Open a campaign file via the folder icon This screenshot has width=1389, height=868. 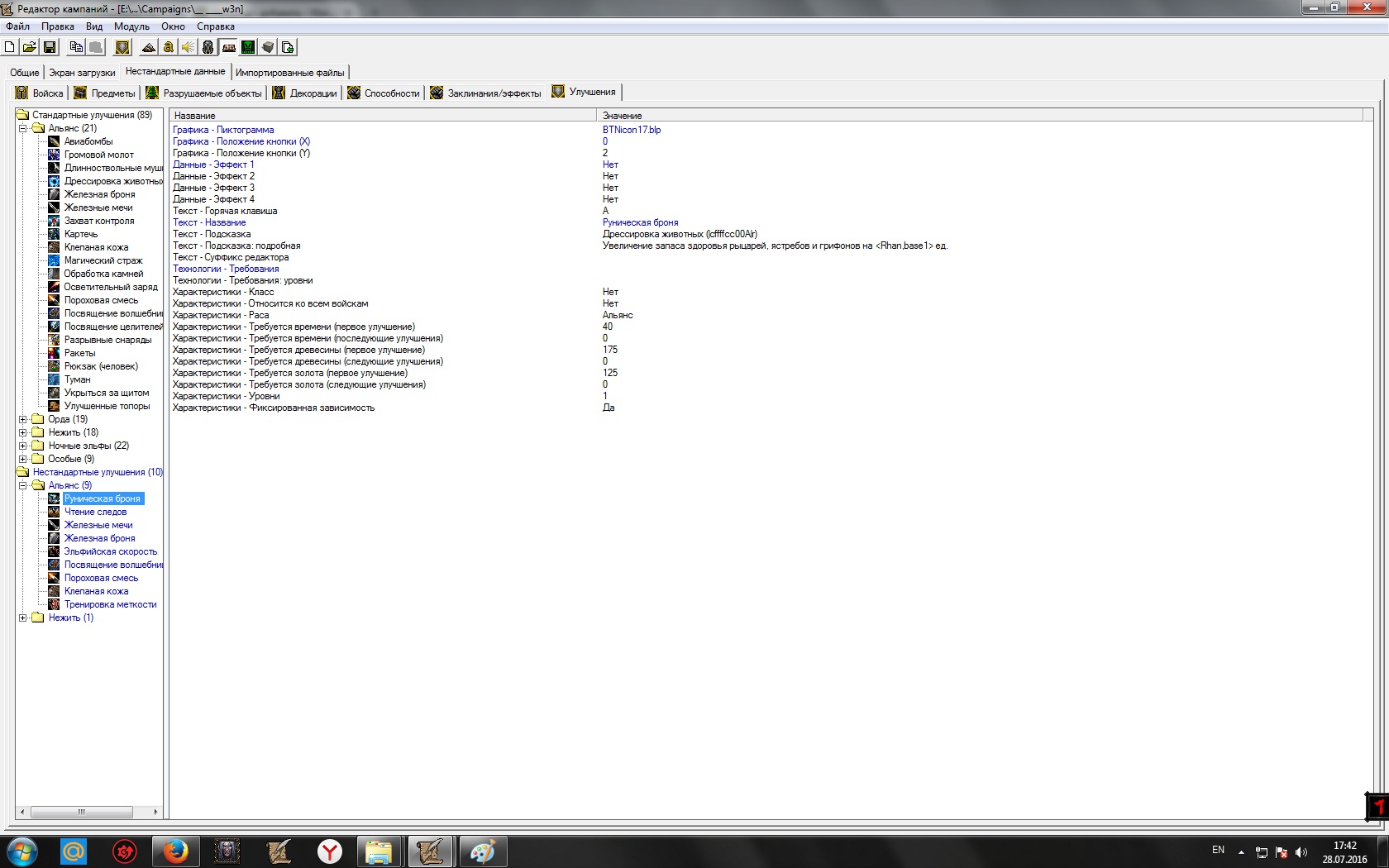tap(29, 47)
